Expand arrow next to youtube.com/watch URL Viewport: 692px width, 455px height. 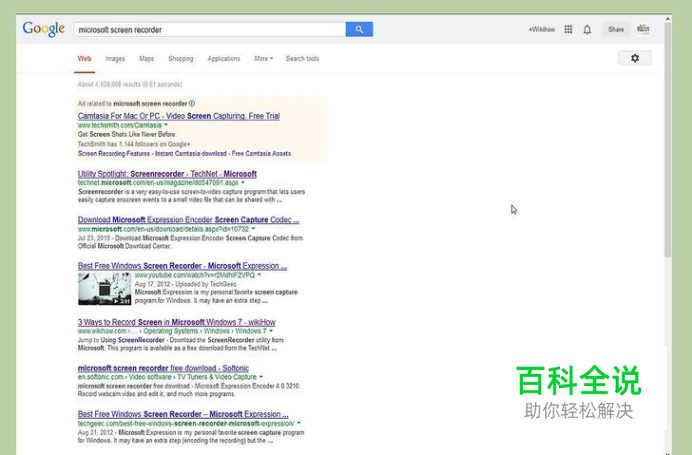(x=259, y=275)
